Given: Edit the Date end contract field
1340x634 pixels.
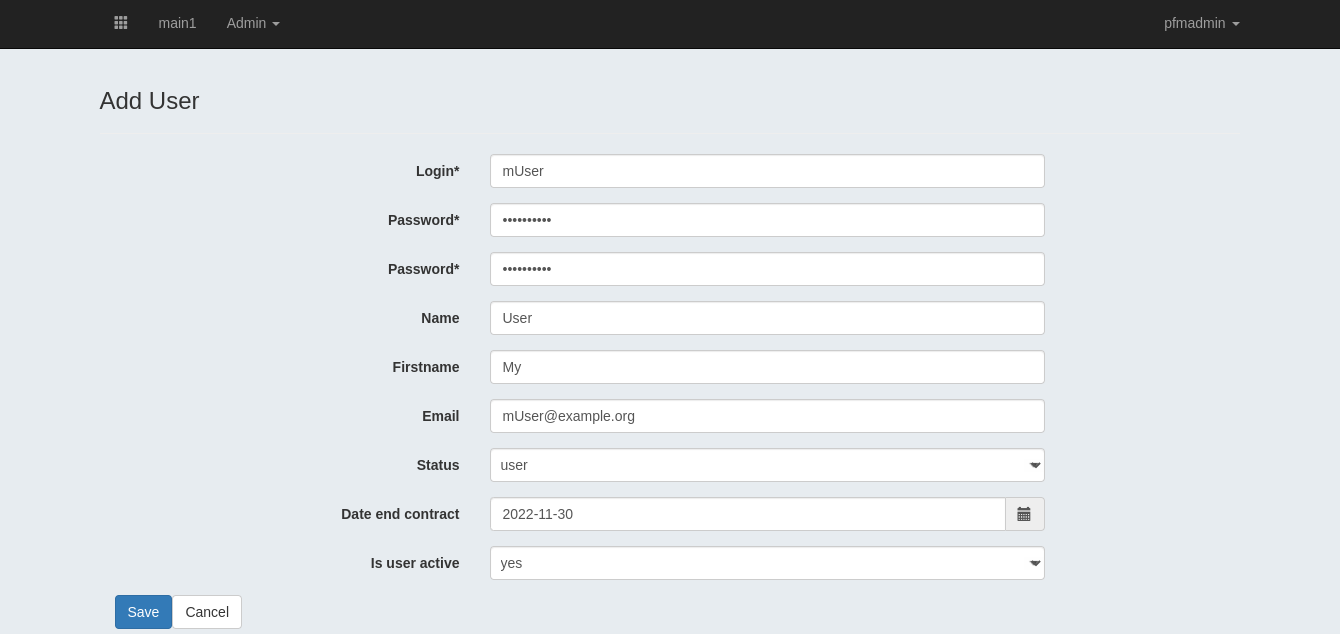Looking at the screenshot, I should [x=748, y=514].
